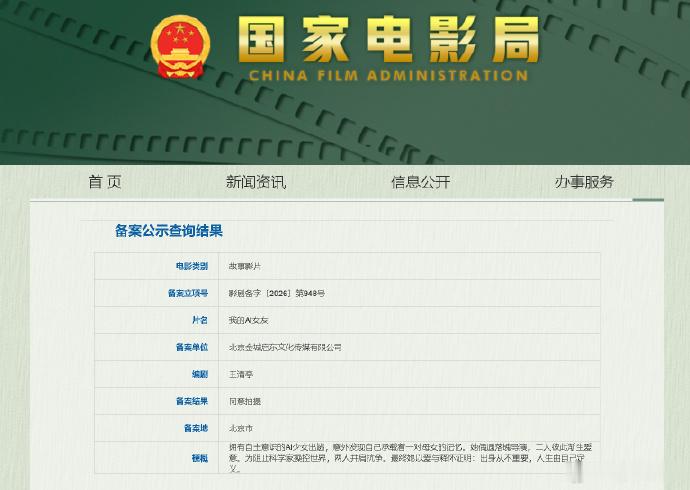The image size is (690, 490).
Task: Click the synopsis paragraph in 梗概 row
Action: [410, 458]
